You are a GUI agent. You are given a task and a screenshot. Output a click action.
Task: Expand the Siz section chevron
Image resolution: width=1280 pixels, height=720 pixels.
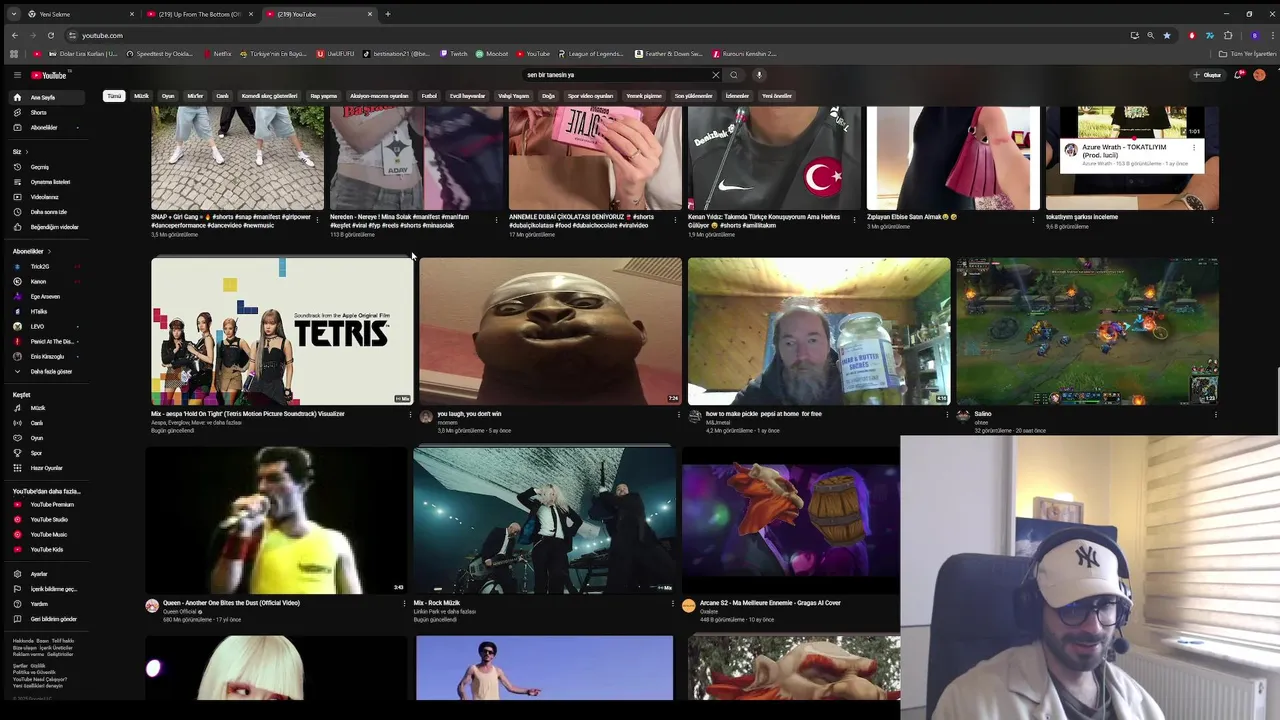[x=25, y=152]
